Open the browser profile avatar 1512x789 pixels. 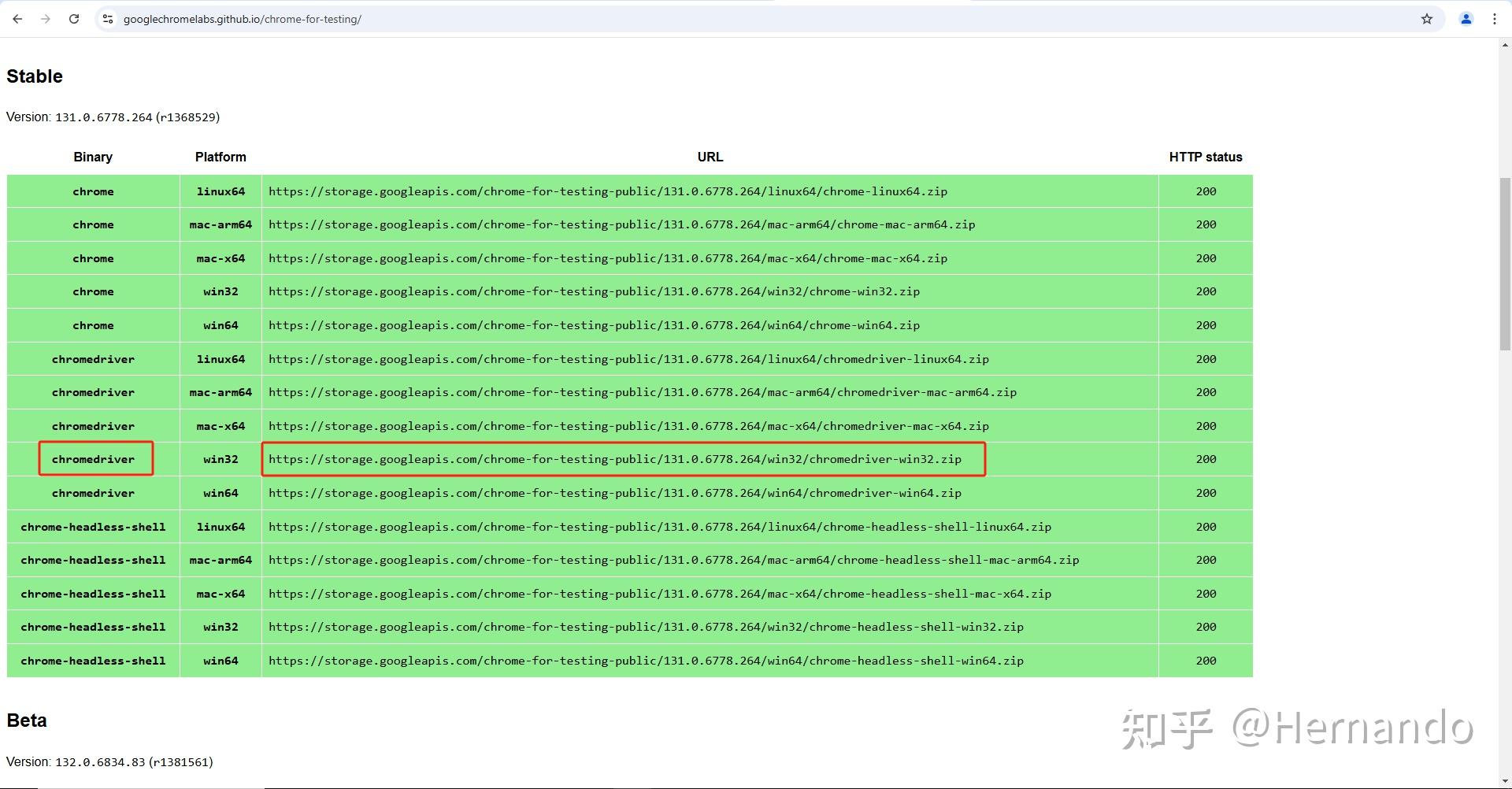[1466, 19]
